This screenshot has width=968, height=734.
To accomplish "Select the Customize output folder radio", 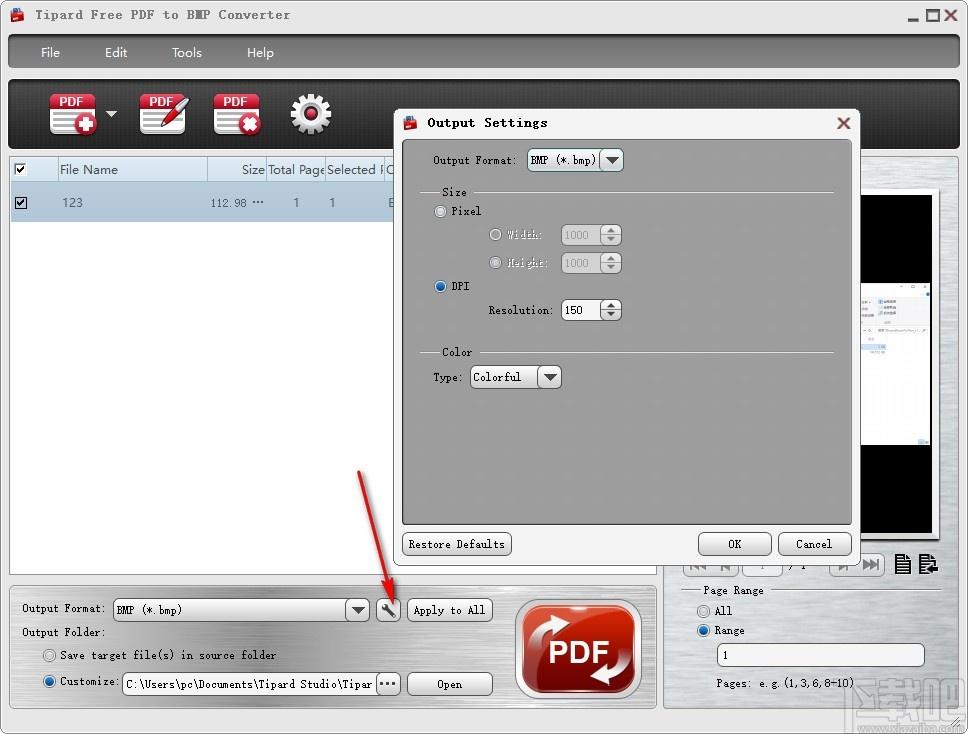I will coord(49,682).
